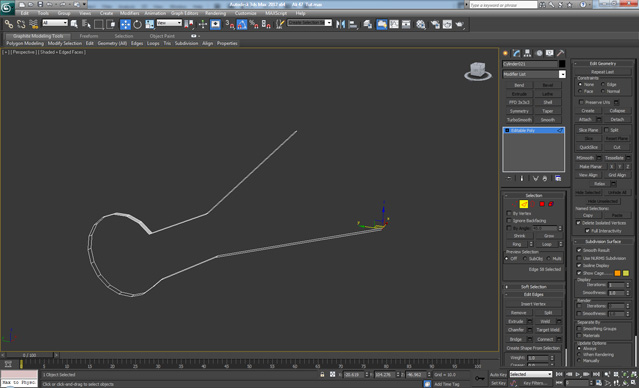The height and width of the screenshot is (388, 639).
Task: Open the key mode Selected dropdown
Action: (531, 374)
